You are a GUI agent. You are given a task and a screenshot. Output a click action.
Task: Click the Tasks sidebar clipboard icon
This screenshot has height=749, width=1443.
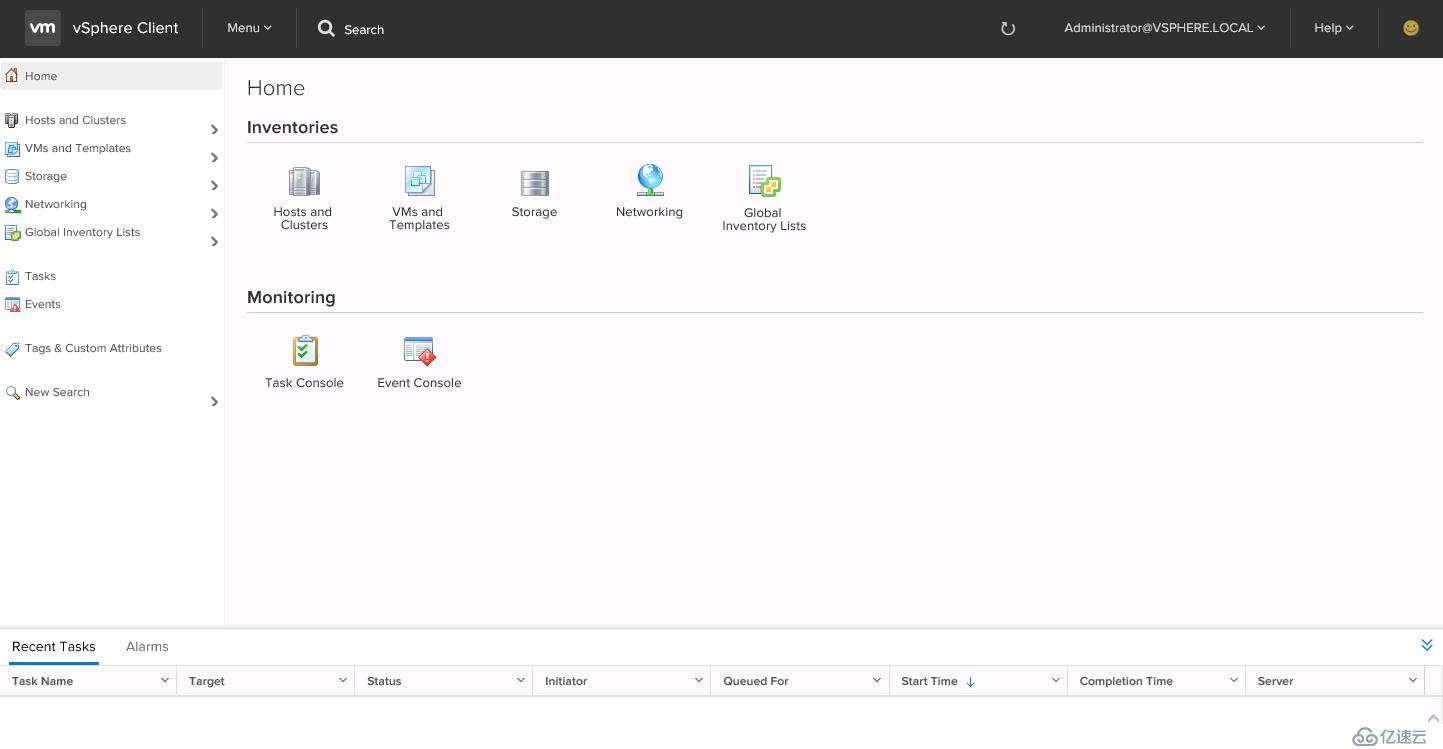click(x=12, y=276)
